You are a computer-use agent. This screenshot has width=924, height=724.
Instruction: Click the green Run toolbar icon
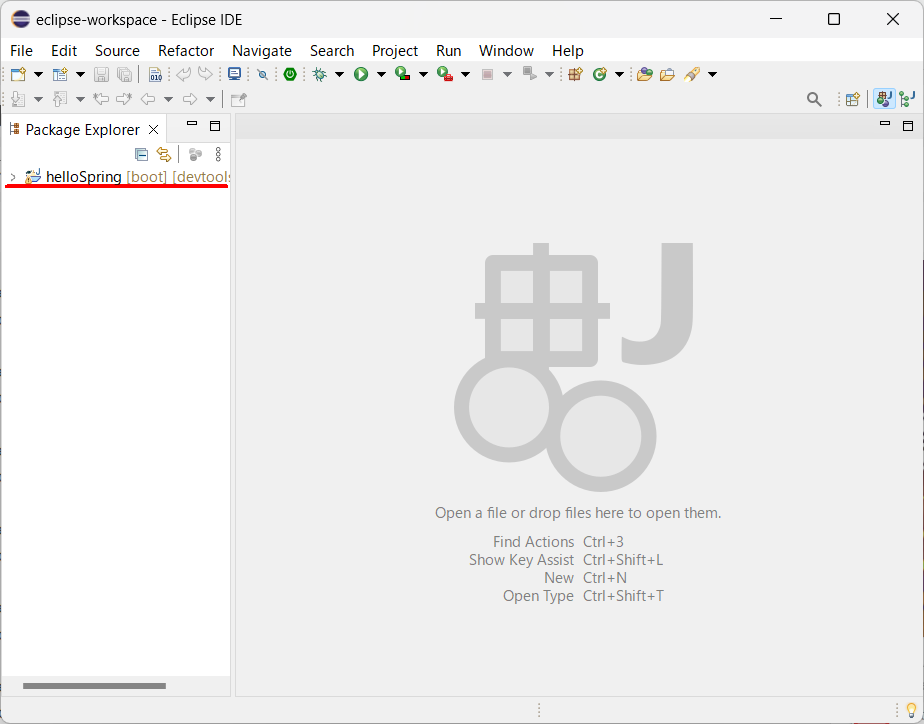(x=361, y=74)
